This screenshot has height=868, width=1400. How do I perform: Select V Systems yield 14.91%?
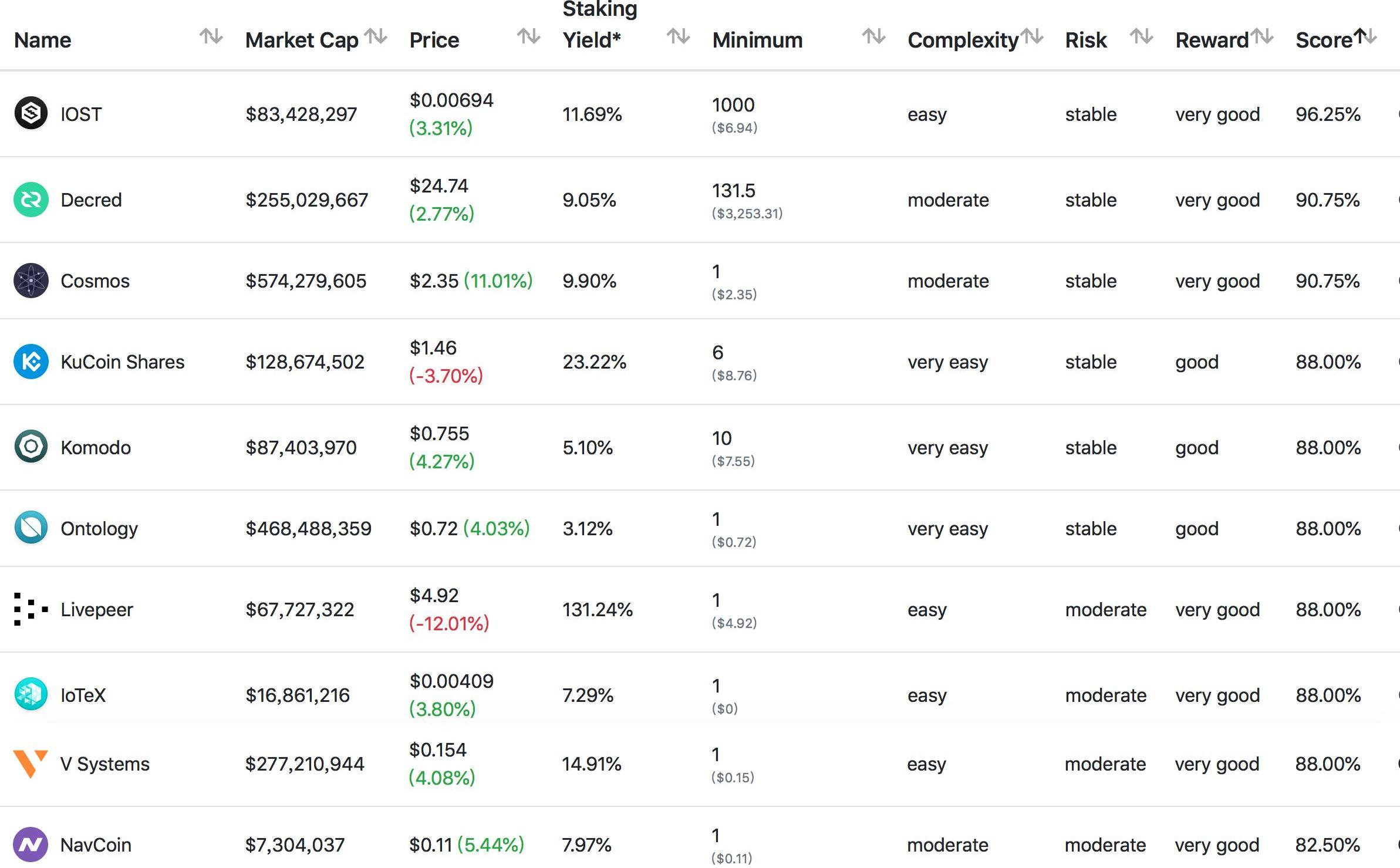pyautogui.click(x=591, y=764)
